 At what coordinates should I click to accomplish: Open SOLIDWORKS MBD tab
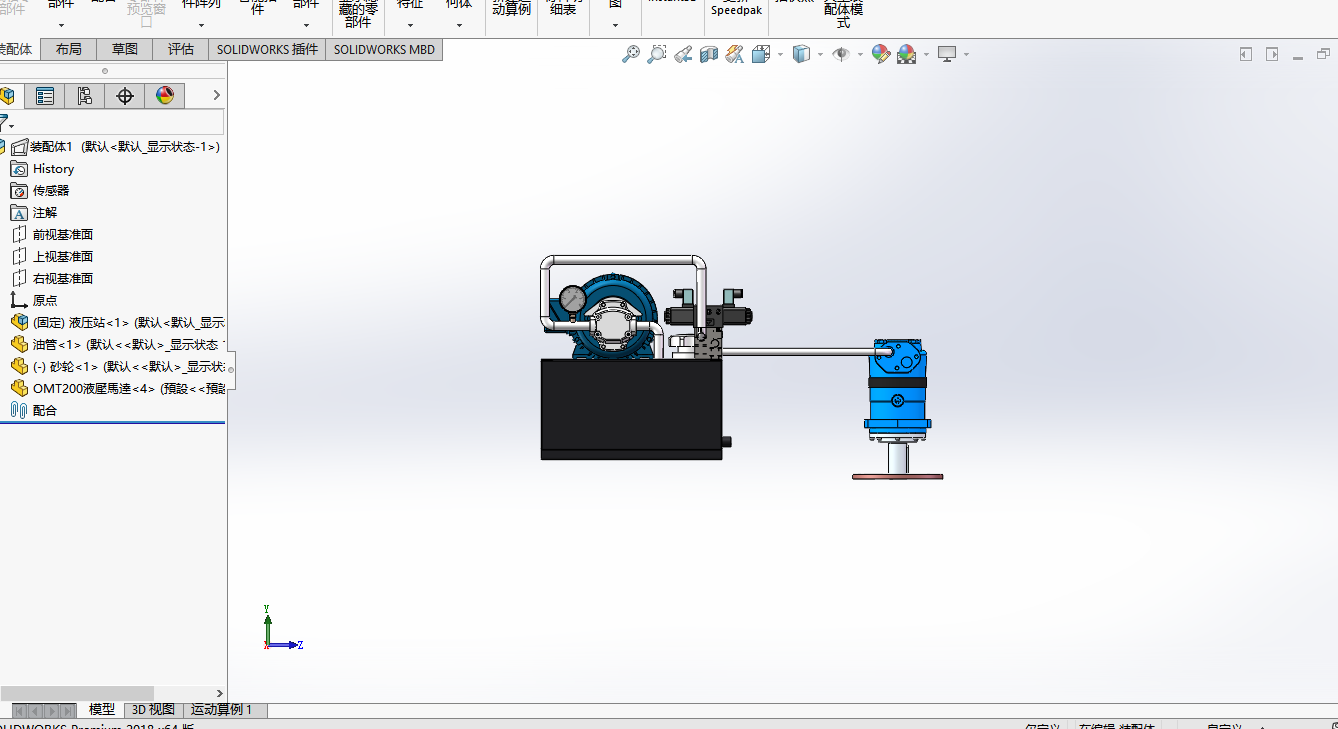(x=384, y=49)
